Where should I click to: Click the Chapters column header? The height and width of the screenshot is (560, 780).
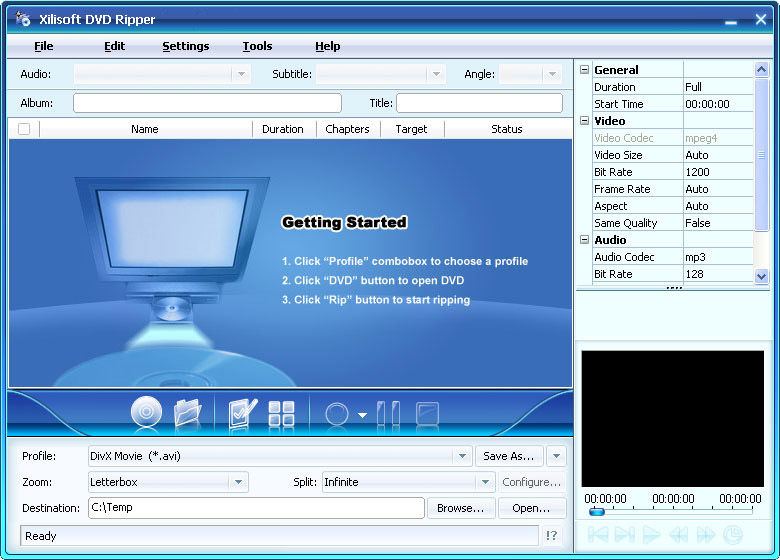tap(348, 129)
